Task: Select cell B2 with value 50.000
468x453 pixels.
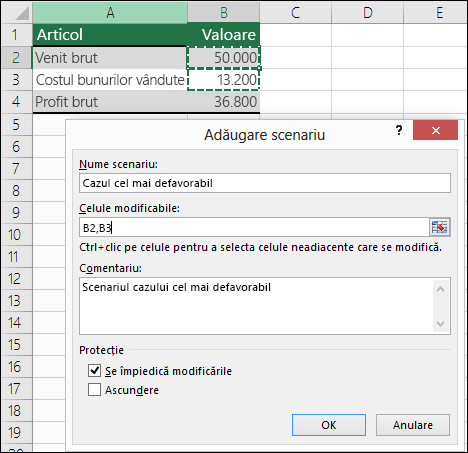Action: tap(224, 58)
